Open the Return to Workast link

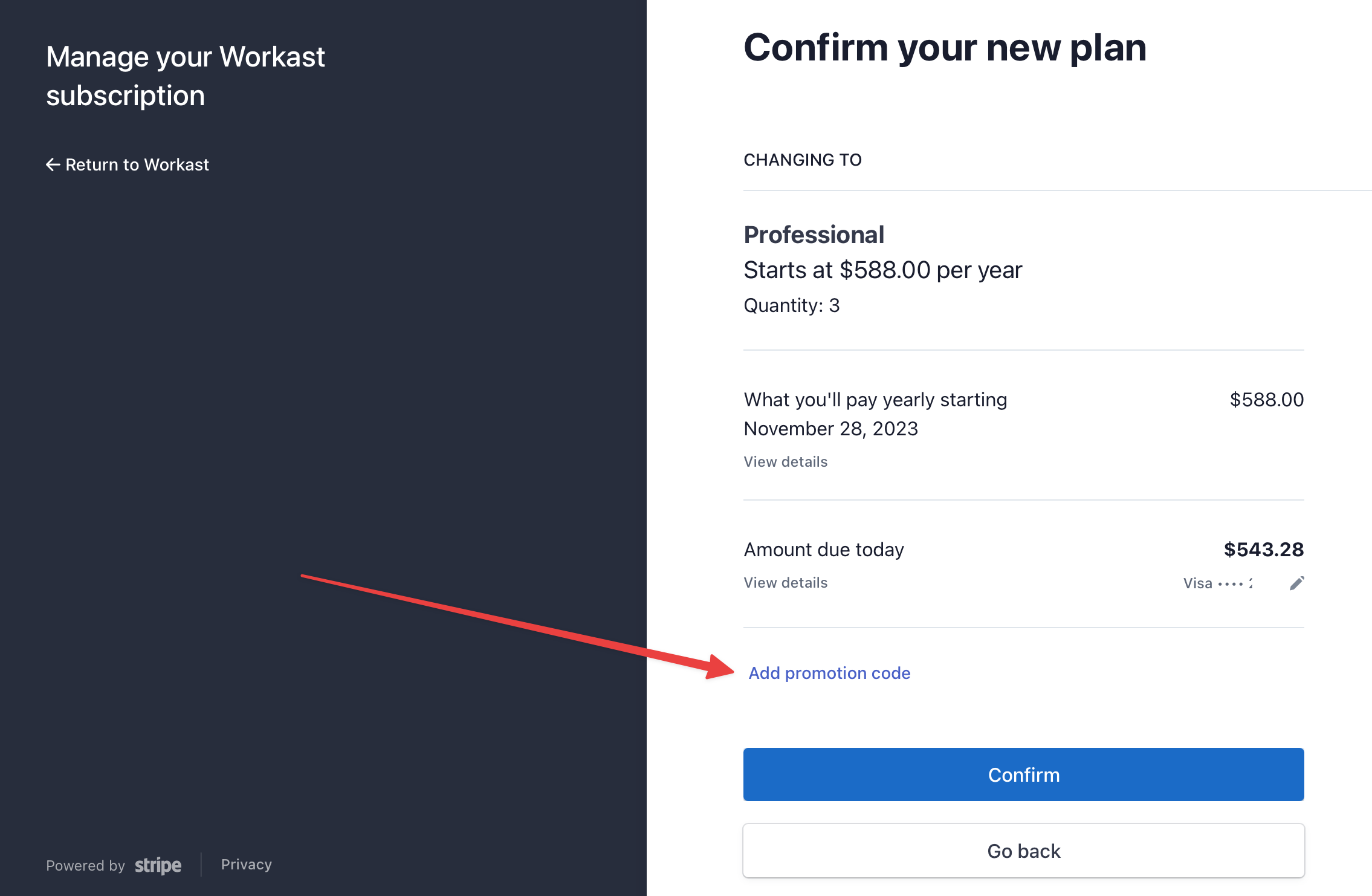click(137, 164)
